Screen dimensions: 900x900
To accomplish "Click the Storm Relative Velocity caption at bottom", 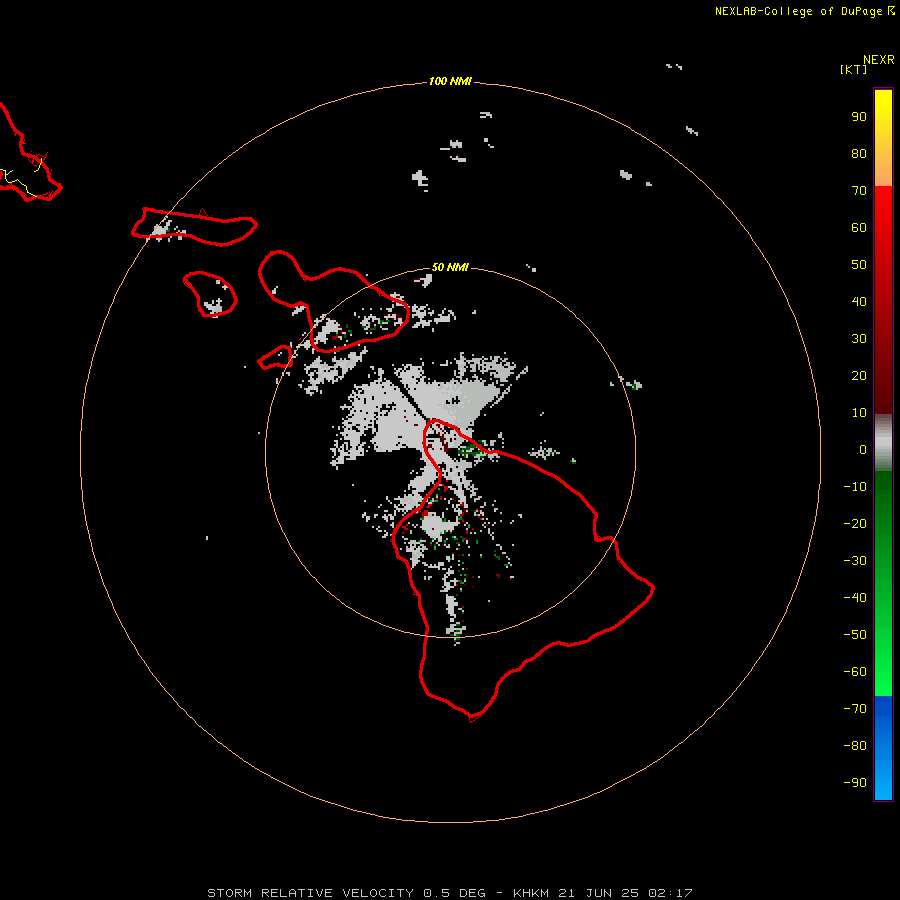I will coord(449,893).
